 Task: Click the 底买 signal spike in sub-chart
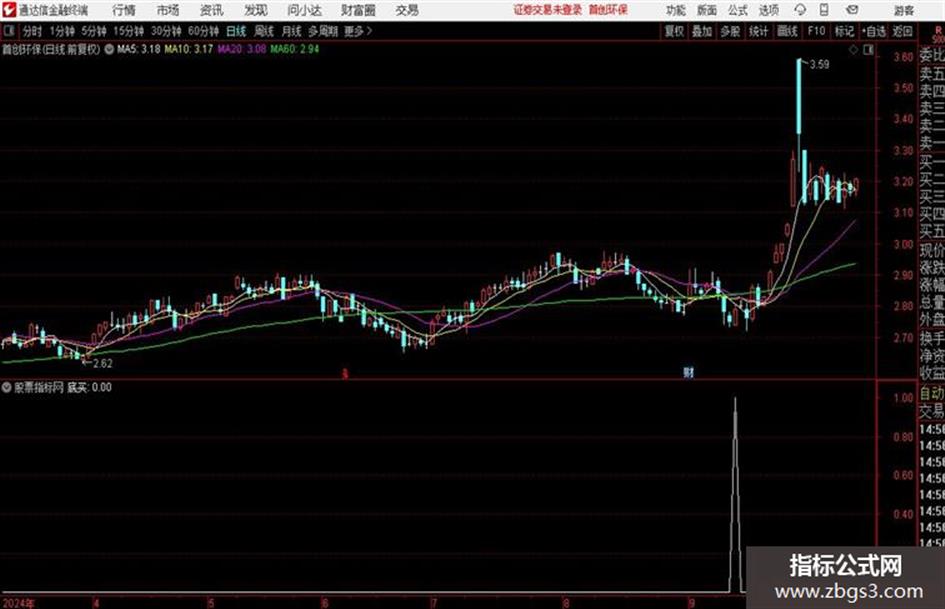pyautogui.click(x=735, y=494)
